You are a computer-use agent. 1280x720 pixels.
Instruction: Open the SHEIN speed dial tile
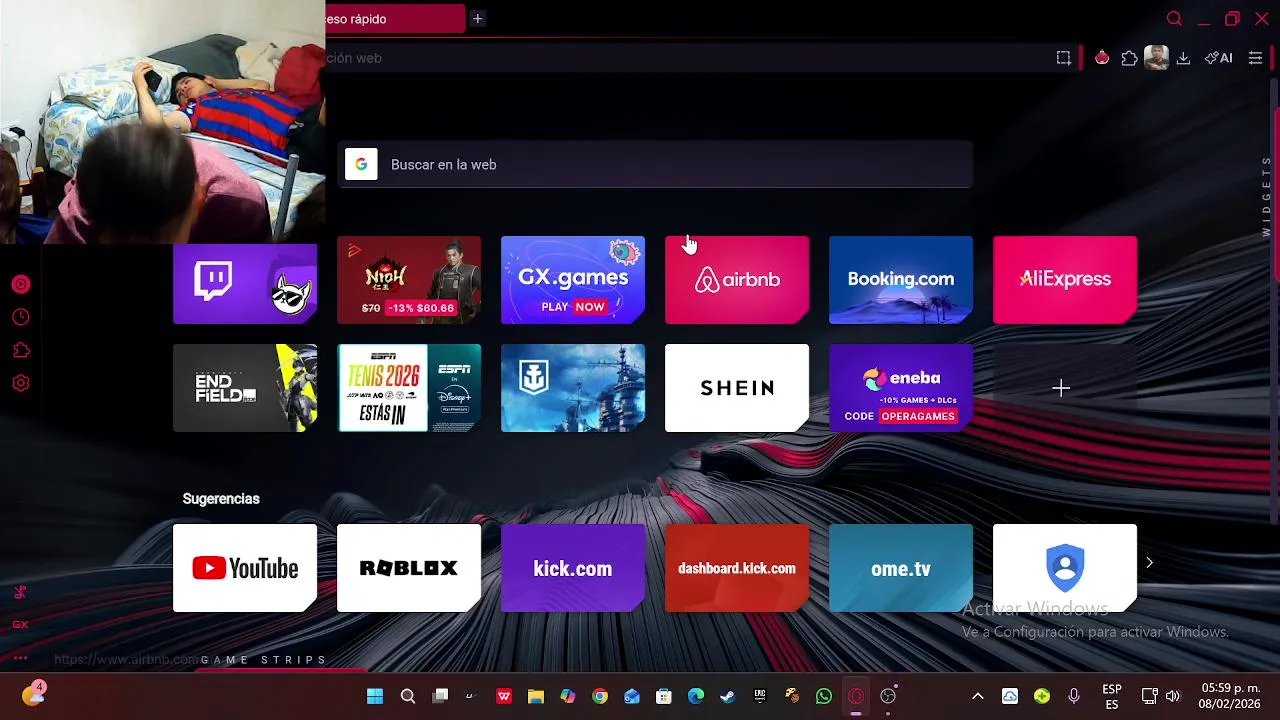pyautogui.click(x=737, y=388)
